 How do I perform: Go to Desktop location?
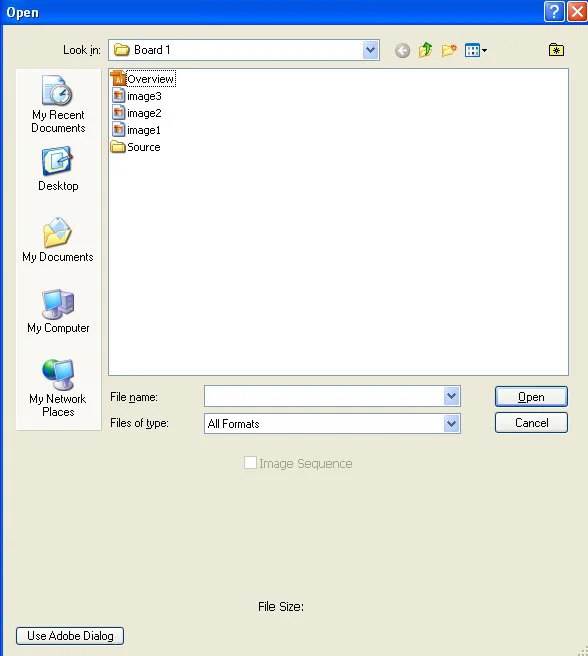[58, 169]
